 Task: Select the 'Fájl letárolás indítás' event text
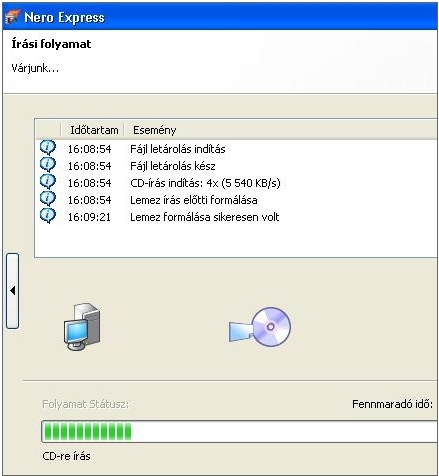click(x=178, y=149)
